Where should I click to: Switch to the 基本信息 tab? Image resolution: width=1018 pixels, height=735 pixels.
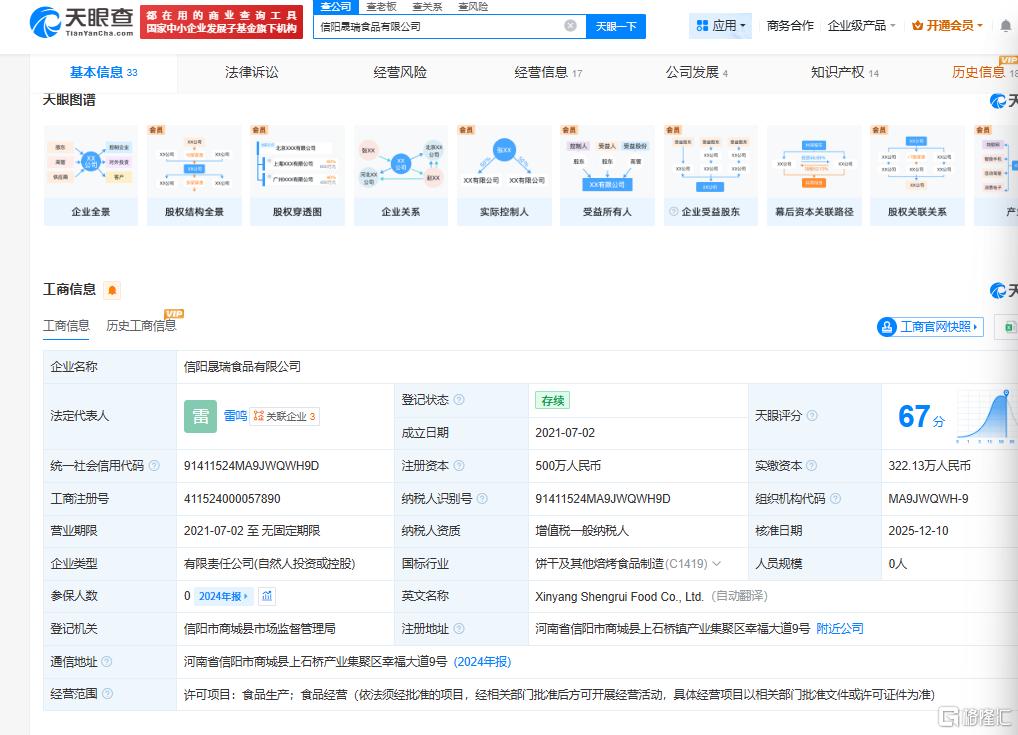point(104,72)
